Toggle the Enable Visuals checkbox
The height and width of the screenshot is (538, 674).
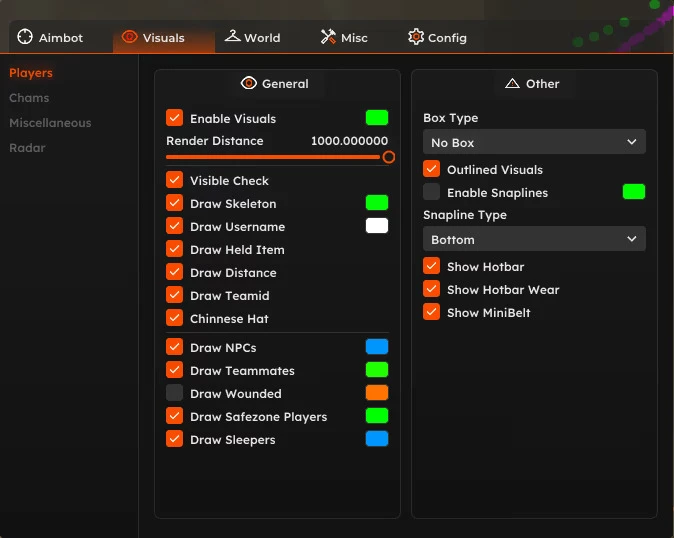[175, 118]
